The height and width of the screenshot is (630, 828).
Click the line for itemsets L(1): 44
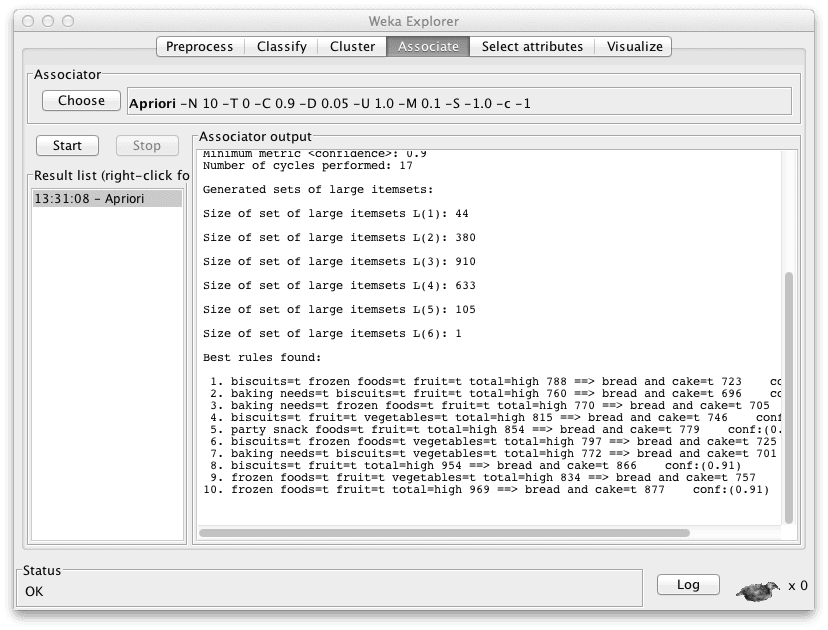[x=336, y=214]
